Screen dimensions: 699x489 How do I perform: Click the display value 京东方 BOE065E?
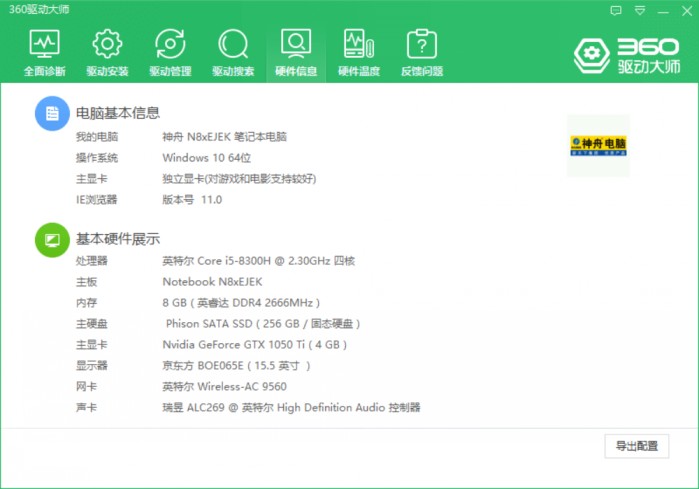click(x=236, y=366)
